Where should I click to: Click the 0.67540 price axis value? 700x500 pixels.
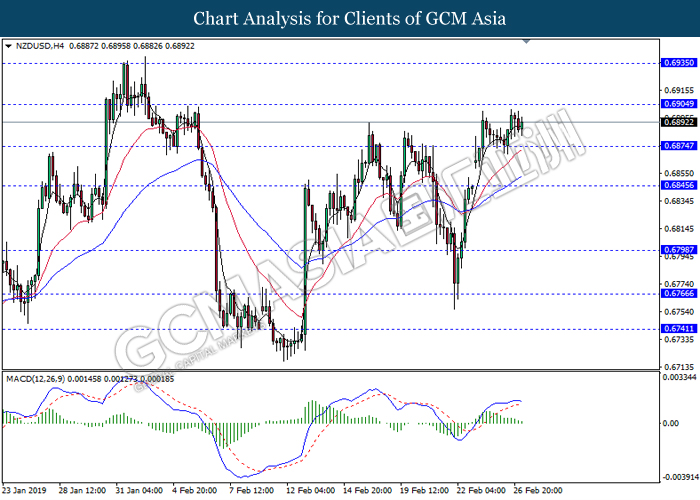coord(679,312)
